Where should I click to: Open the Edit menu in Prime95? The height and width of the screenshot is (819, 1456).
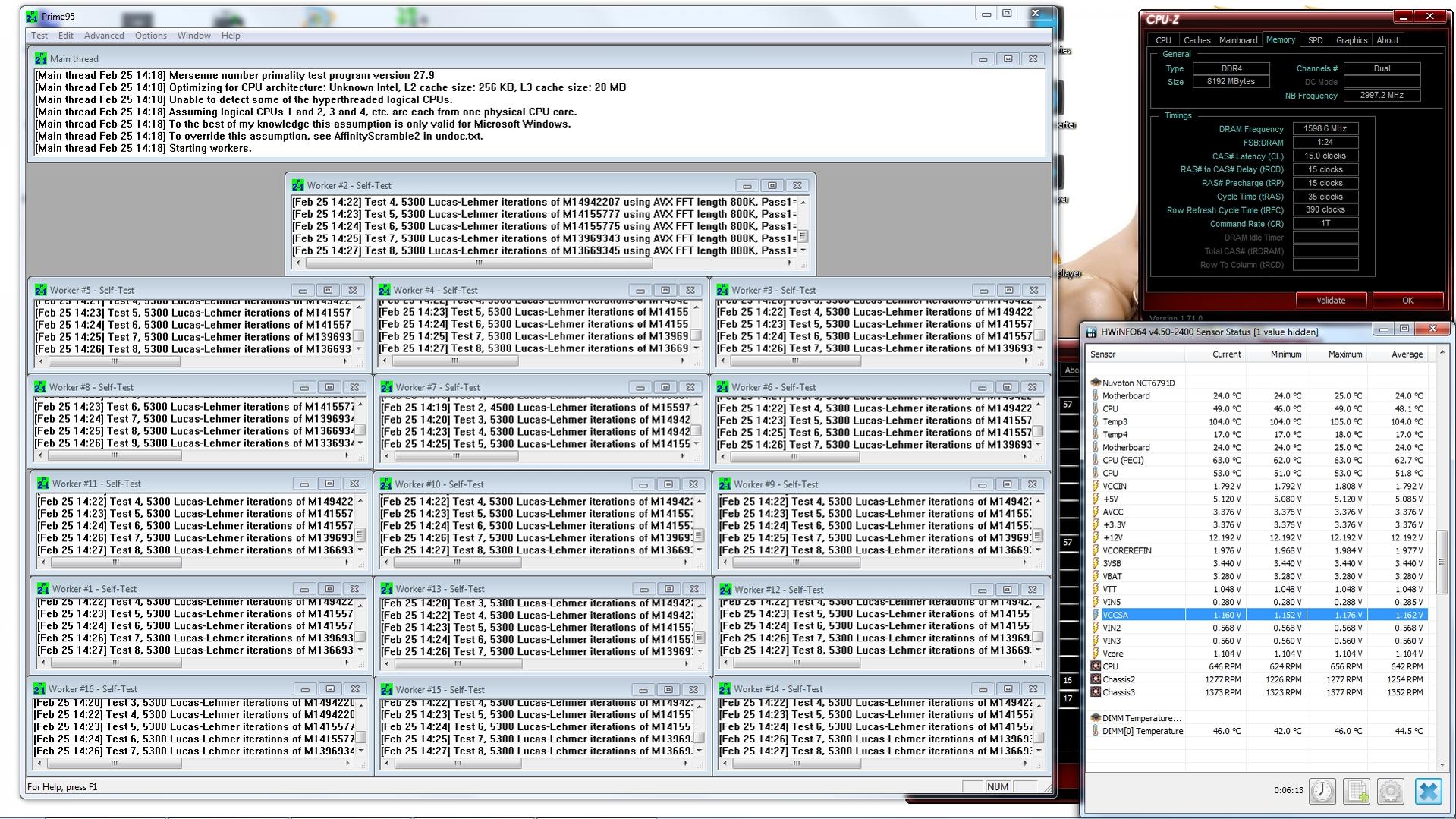click(66, 36)
